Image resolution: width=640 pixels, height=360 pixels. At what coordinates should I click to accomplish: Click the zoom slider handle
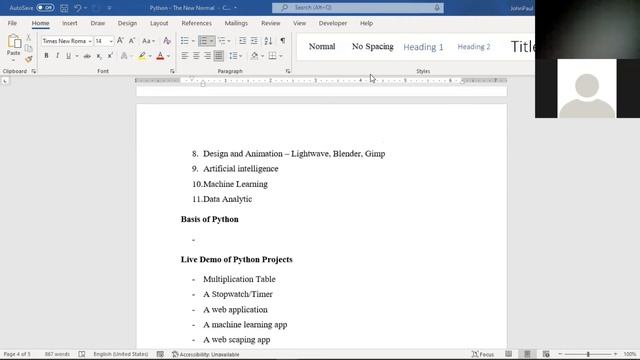coord(588,354)
